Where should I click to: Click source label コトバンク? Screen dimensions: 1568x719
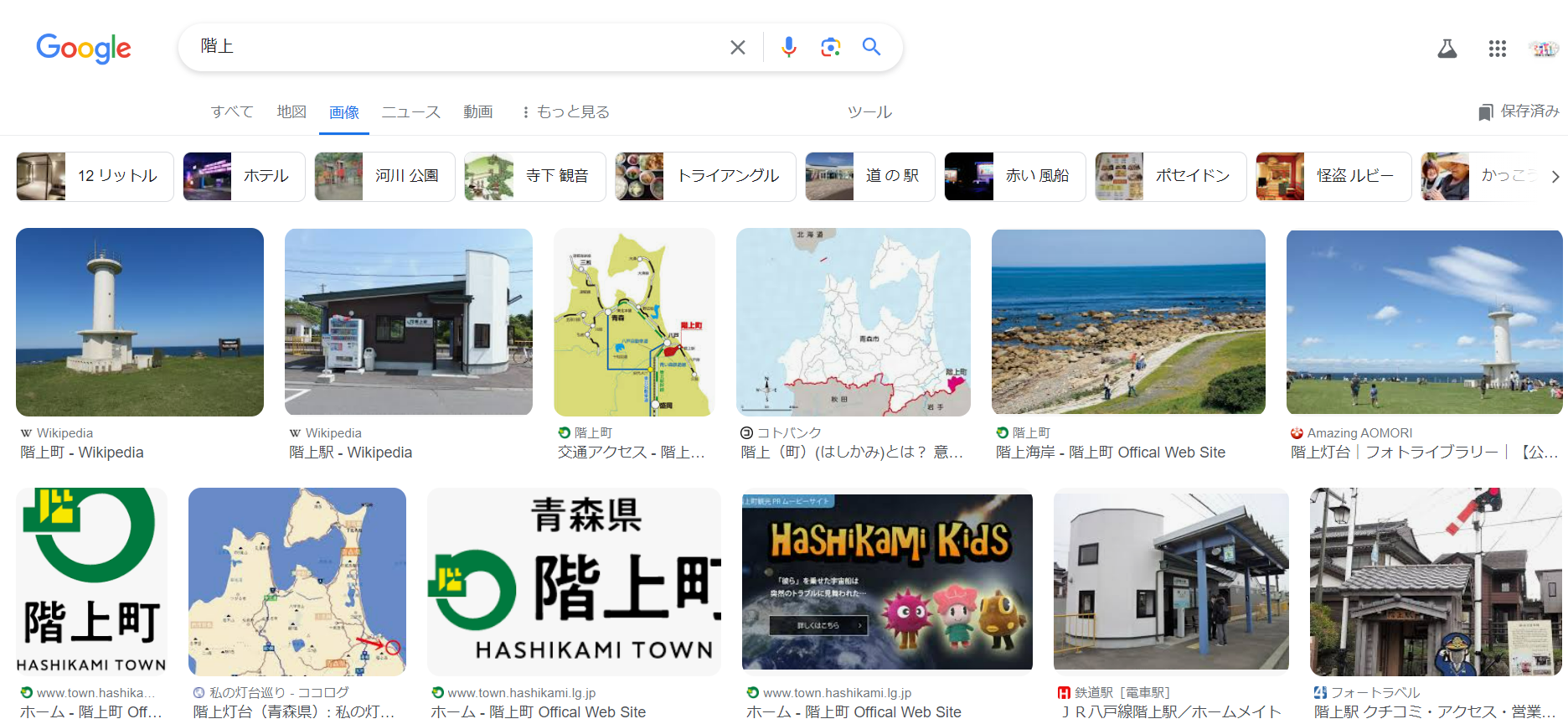[x=789, y=433]
